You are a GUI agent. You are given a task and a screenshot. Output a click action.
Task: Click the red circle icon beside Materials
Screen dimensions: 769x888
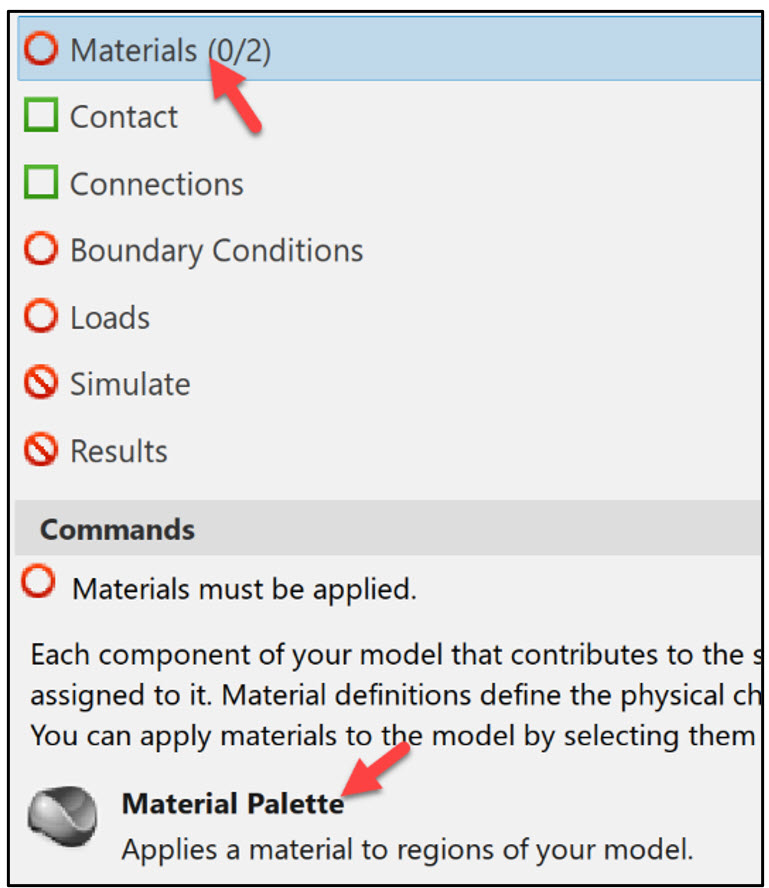[42, 49]
